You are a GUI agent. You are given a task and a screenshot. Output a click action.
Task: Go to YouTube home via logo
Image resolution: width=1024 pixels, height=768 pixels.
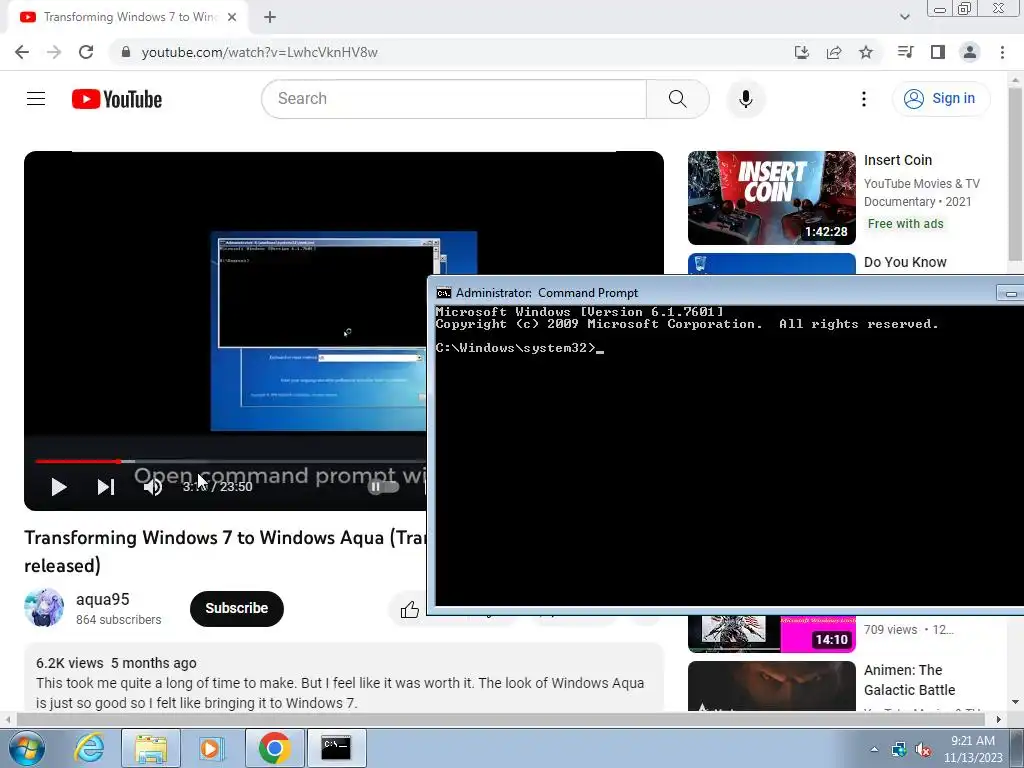pos(117,99)
